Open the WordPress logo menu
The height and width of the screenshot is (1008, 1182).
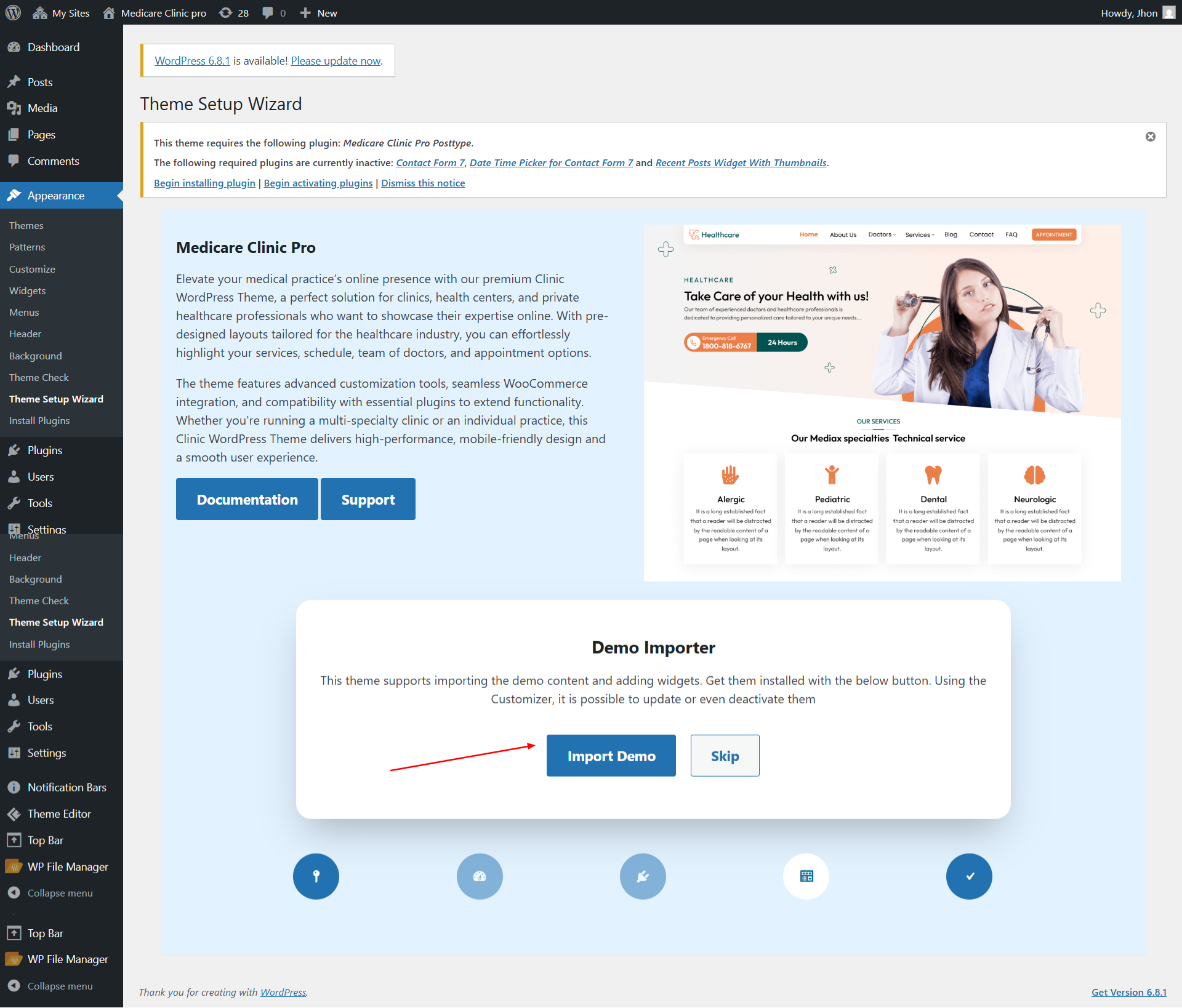tap(13, 12)
